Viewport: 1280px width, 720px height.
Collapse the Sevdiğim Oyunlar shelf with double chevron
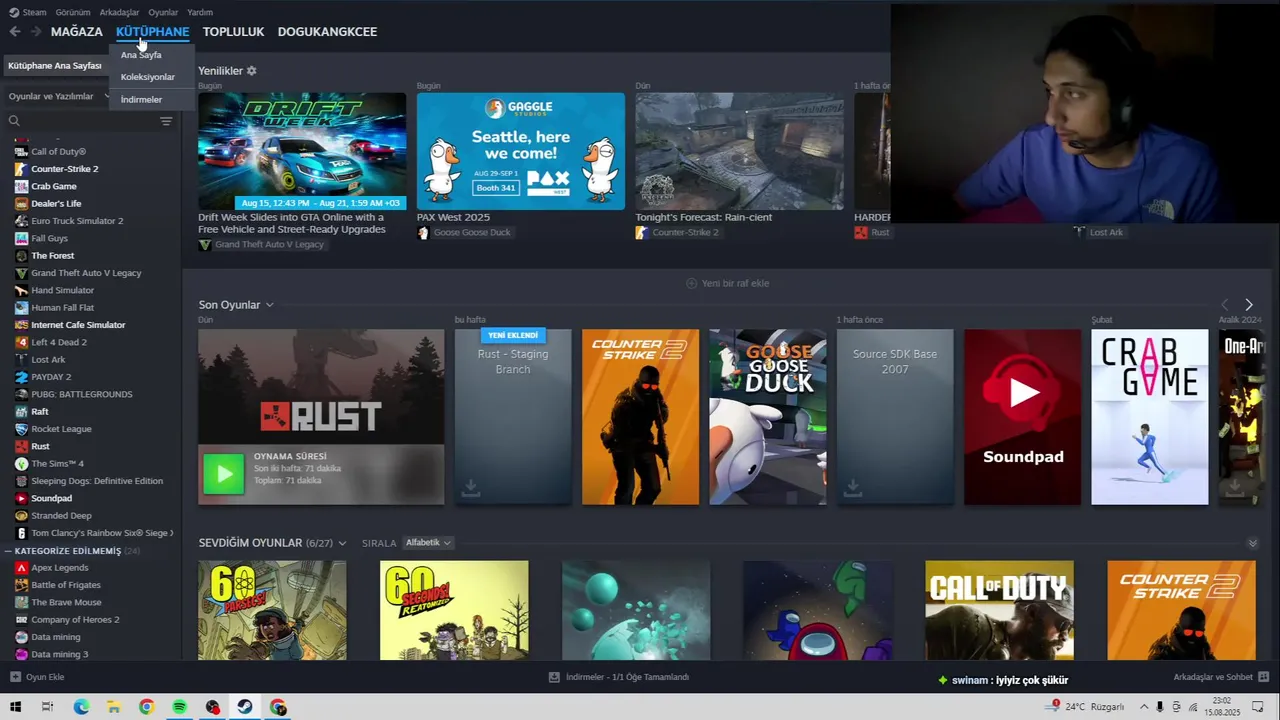pos(1252,543)
